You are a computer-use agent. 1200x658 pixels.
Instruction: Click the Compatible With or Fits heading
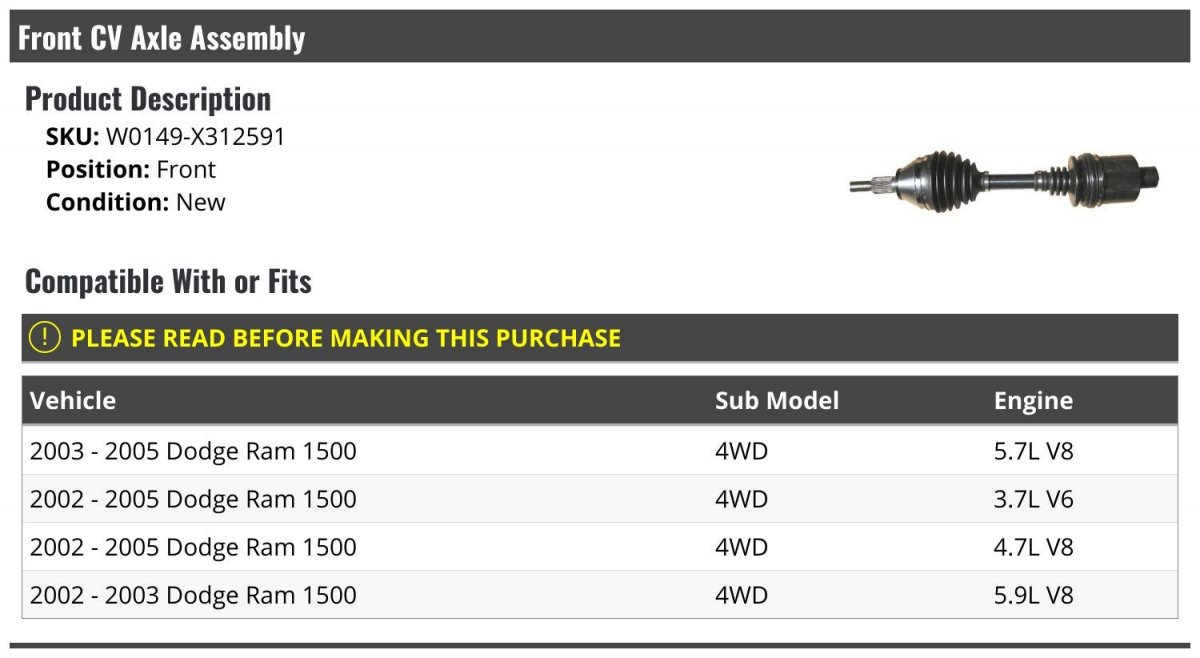[168, 281]
